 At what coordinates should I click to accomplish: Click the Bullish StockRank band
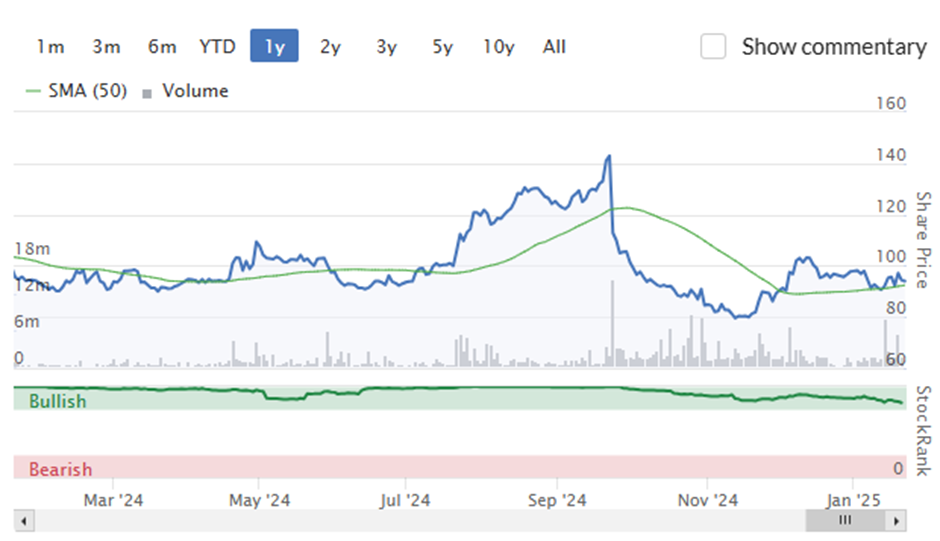point(460,398)
